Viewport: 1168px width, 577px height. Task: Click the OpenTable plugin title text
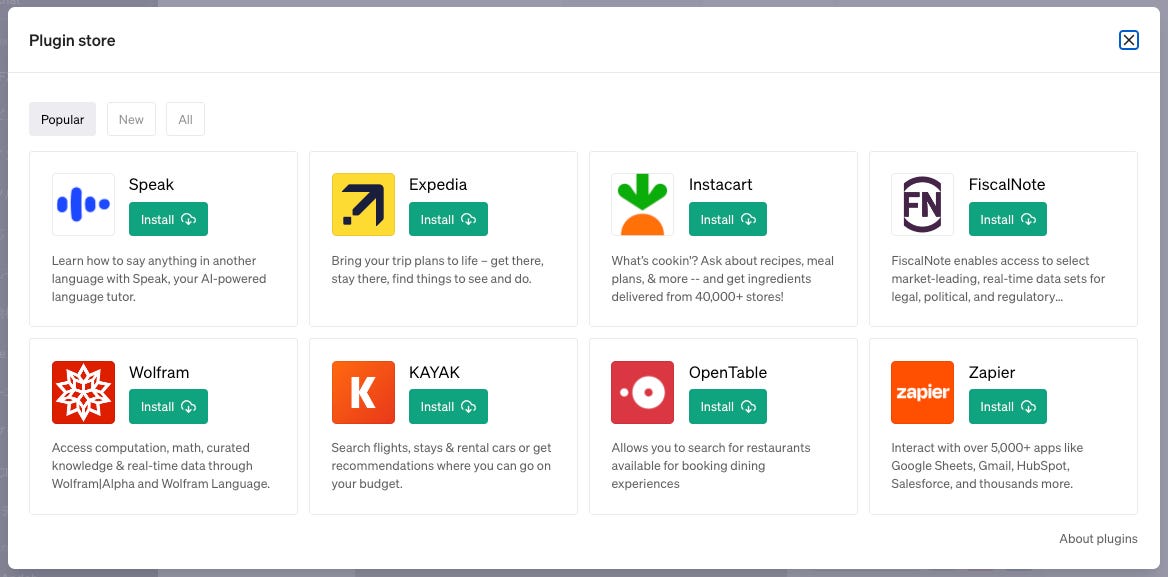[728, 372]
